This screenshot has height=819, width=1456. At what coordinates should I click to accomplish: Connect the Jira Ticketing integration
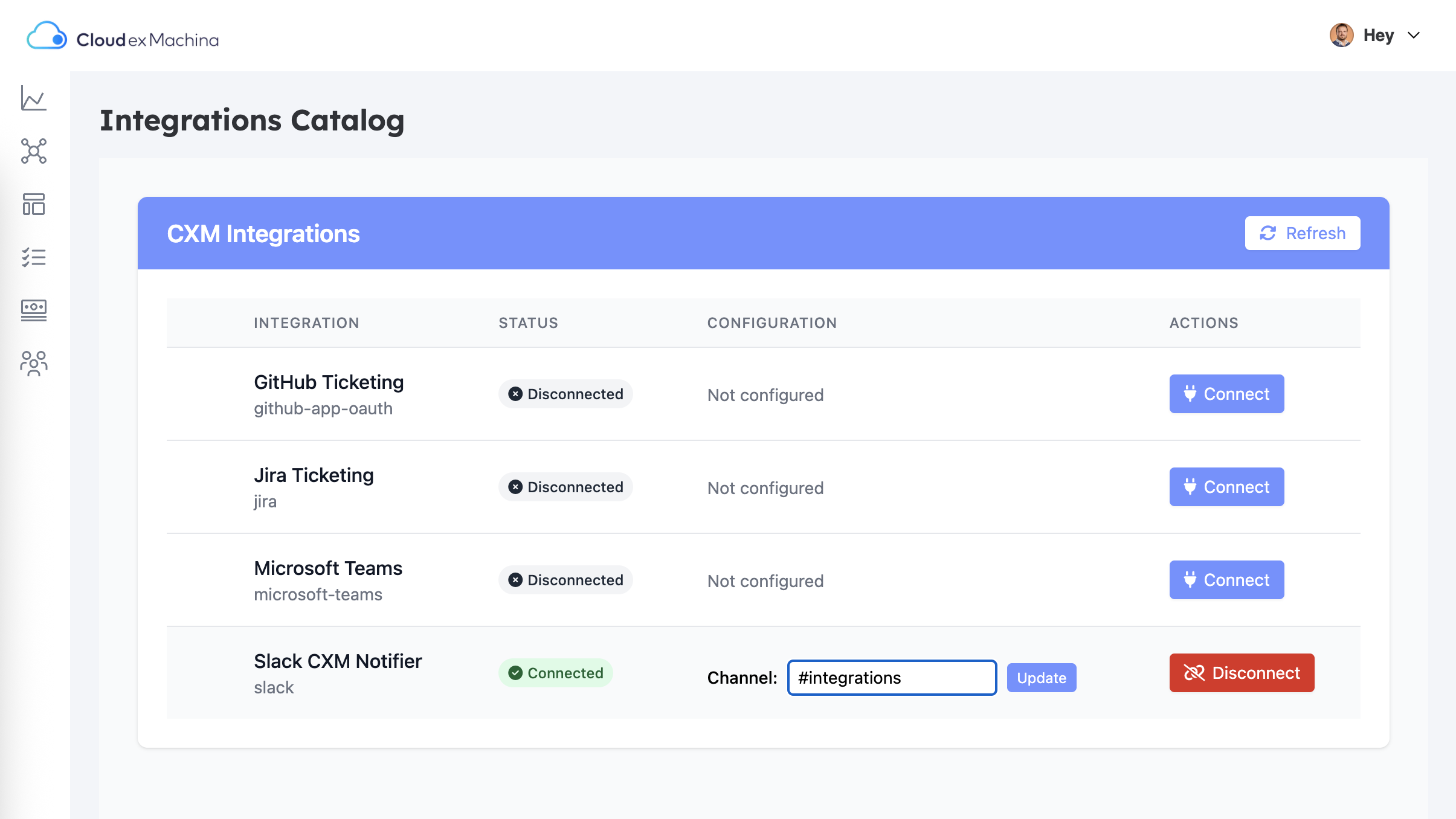[1226, 487]
